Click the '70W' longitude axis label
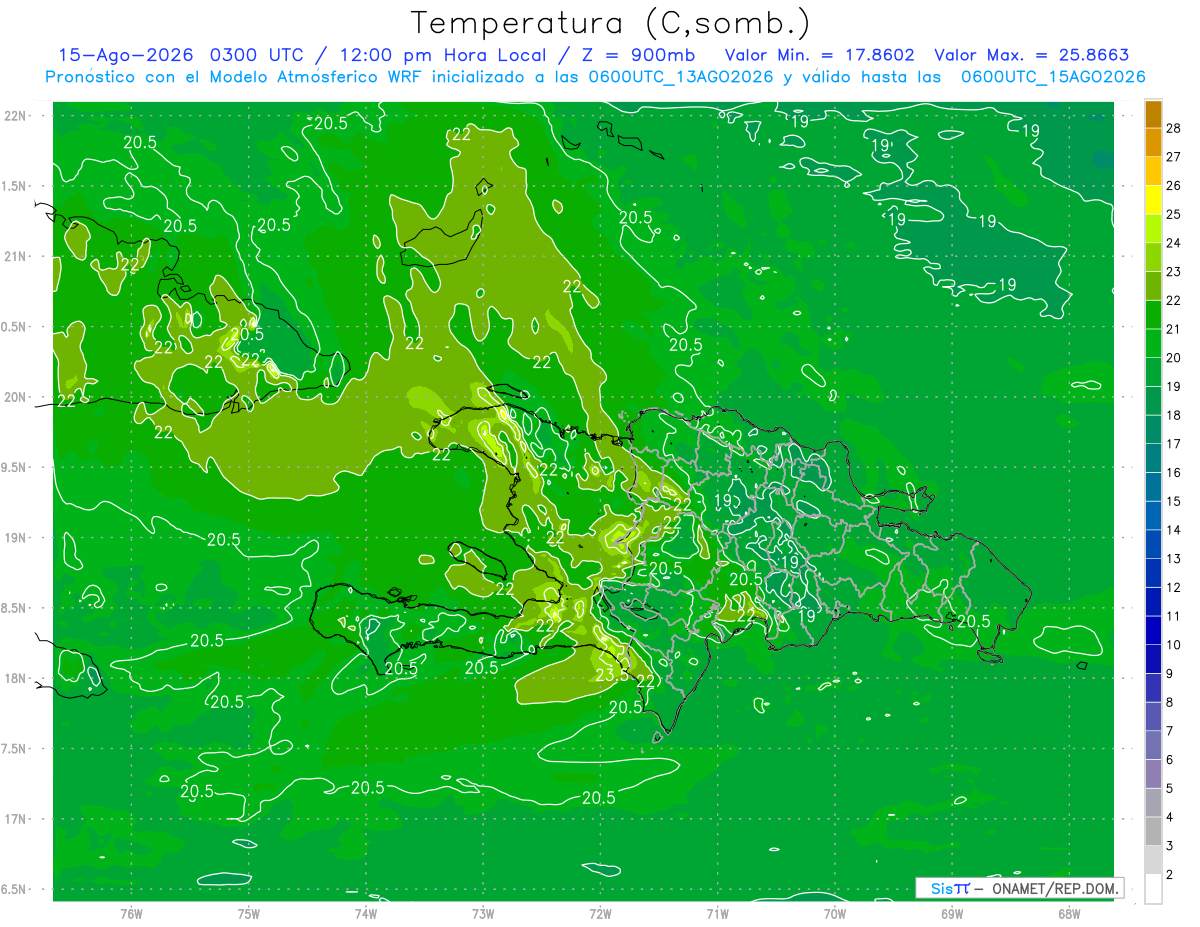Screen dimensions: 1200x927 point(834,913)
